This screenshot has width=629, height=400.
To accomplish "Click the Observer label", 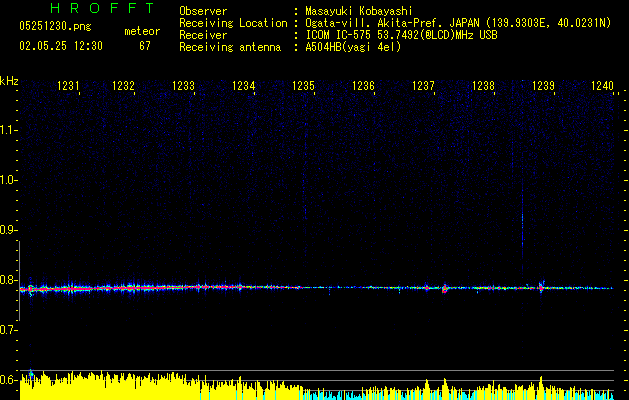I will tap(203, 11).
